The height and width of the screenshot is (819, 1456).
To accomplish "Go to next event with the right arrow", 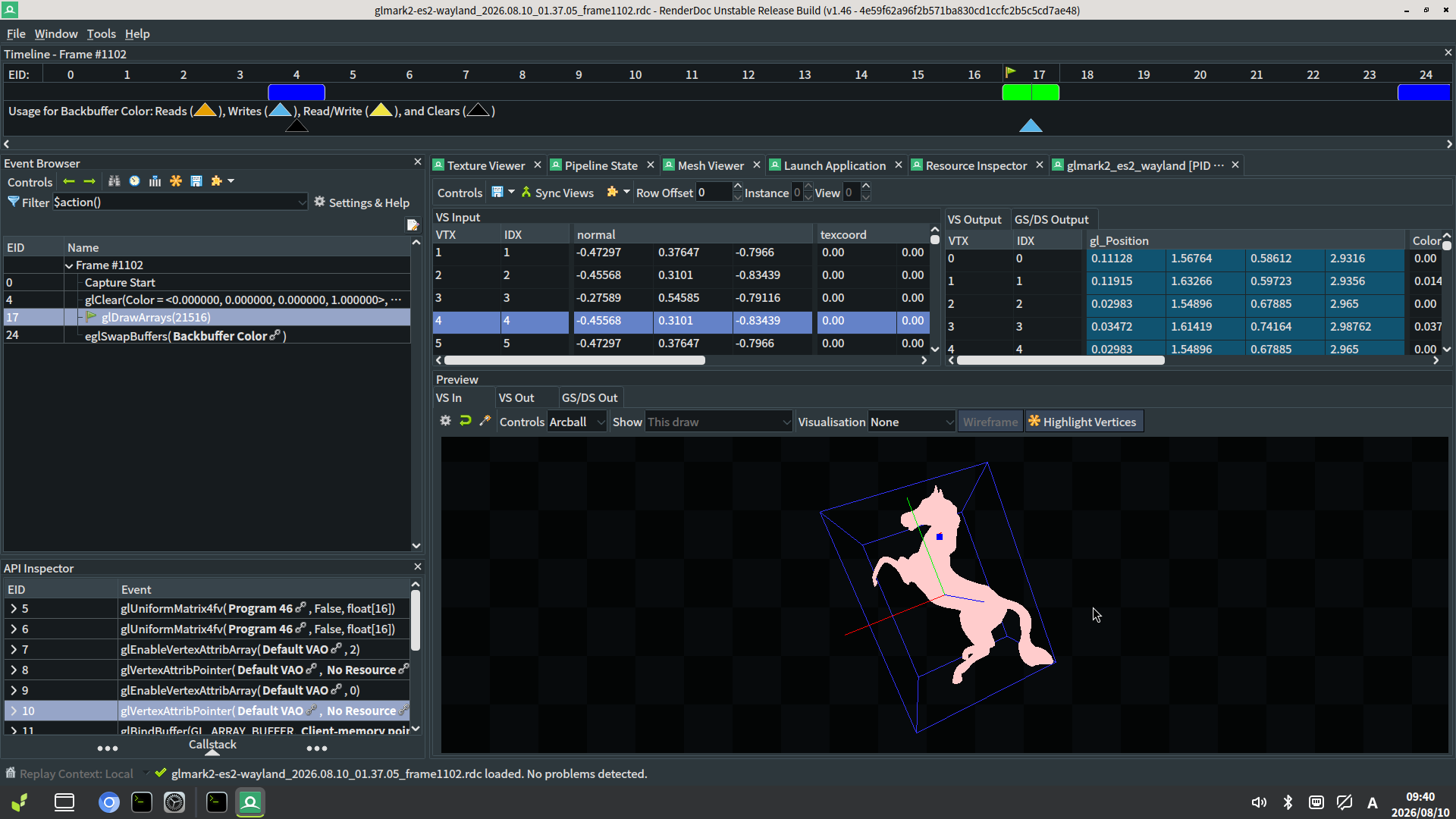I will tap(89, 181).
